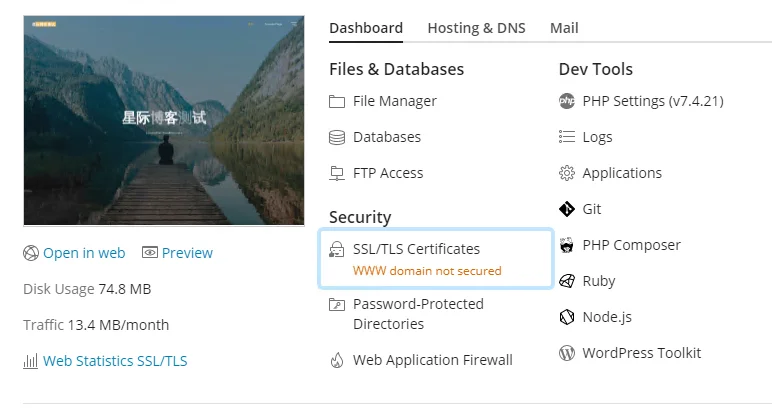Screen dimensions: 781x411
Task: Click the Ruby icon
Action: [x=567, y=281]
